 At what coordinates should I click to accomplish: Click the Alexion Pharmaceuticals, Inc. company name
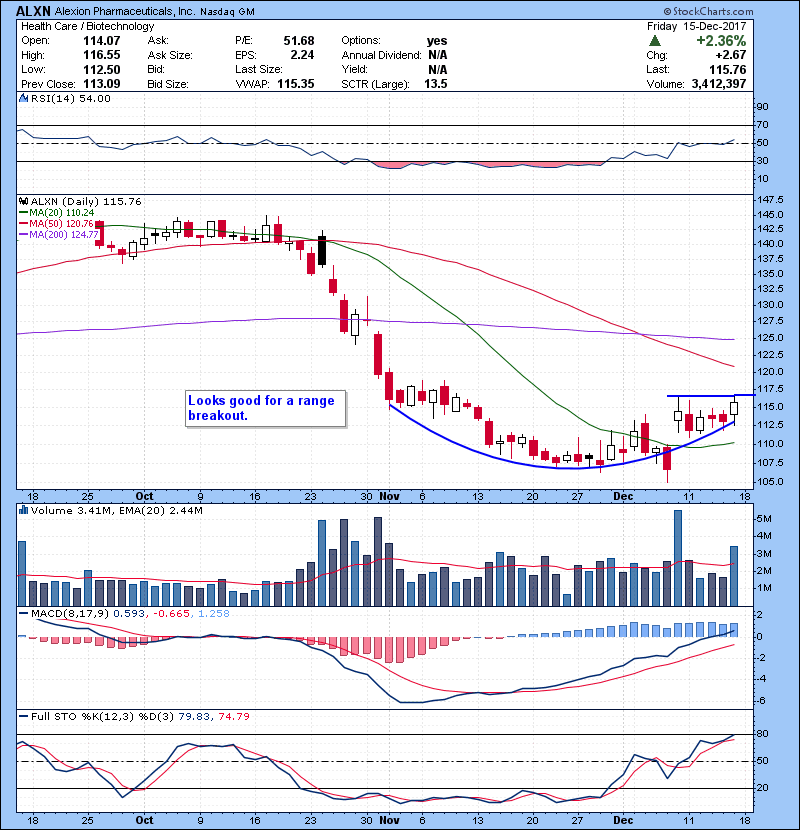[x=125, y=11]
